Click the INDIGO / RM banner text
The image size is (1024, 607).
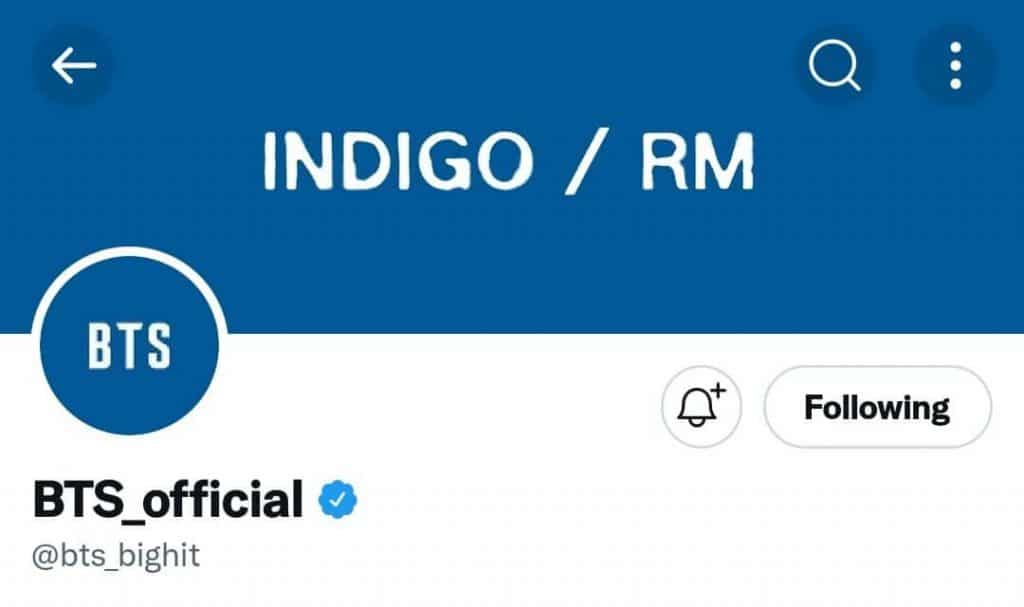pyautogui.click(x=509, y=161)
